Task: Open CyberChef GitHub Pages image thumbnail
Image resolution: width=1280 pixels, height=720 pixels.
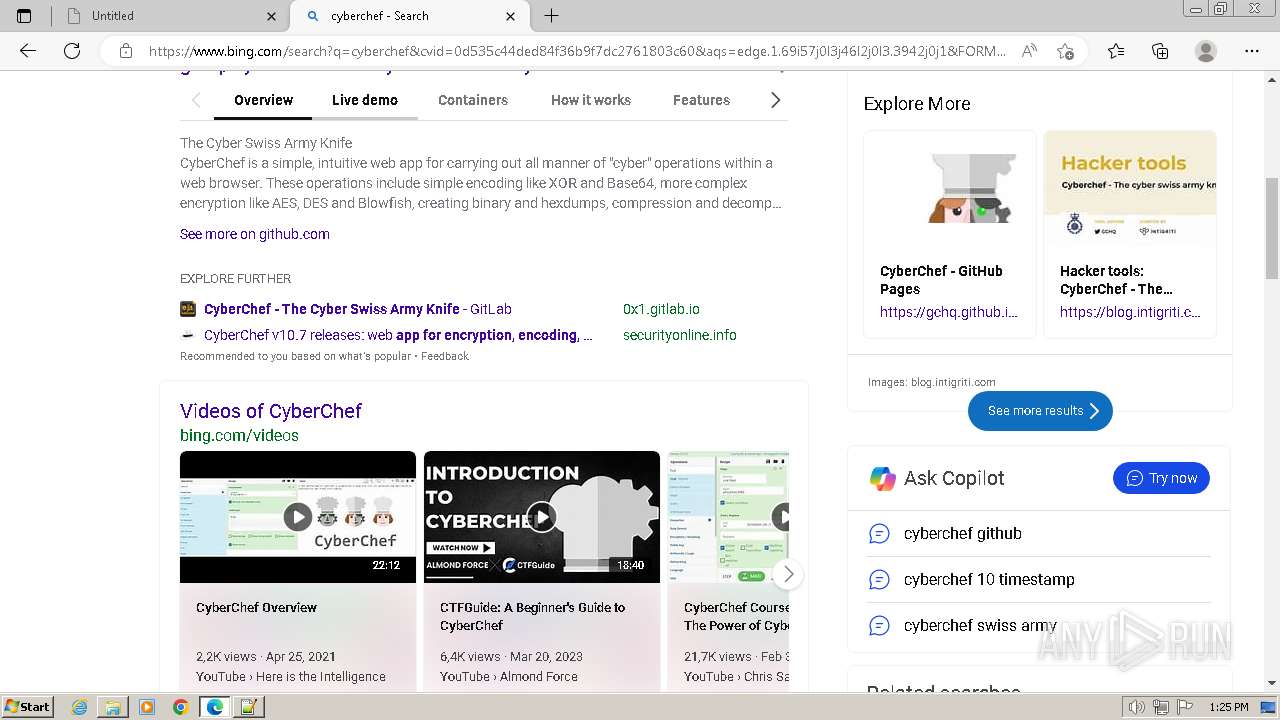Action: pos(950,189)
